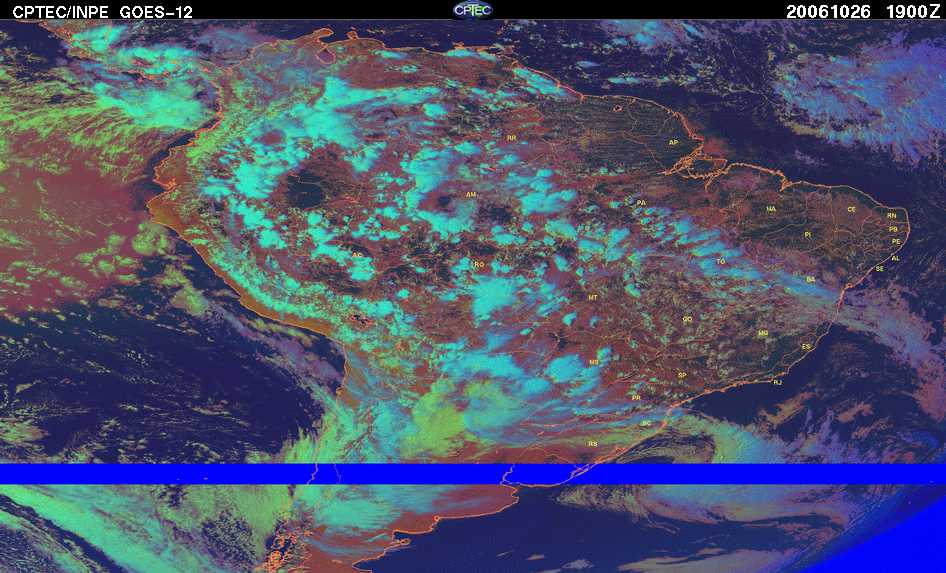Screen dimensions: 946x573
Task: Click the "SP" state label
Action: pos(682,376)
